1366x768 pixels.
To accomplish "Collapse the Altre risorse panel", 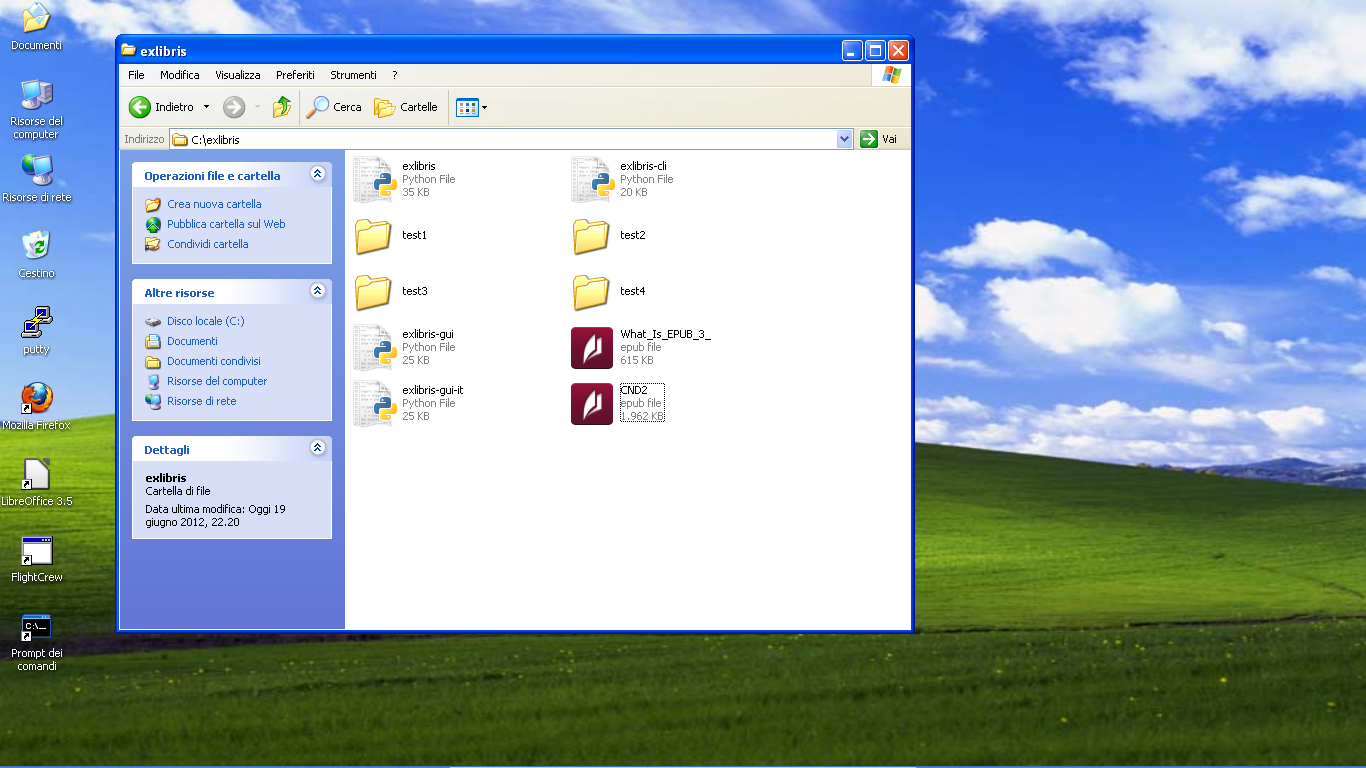I will (318, 291).
